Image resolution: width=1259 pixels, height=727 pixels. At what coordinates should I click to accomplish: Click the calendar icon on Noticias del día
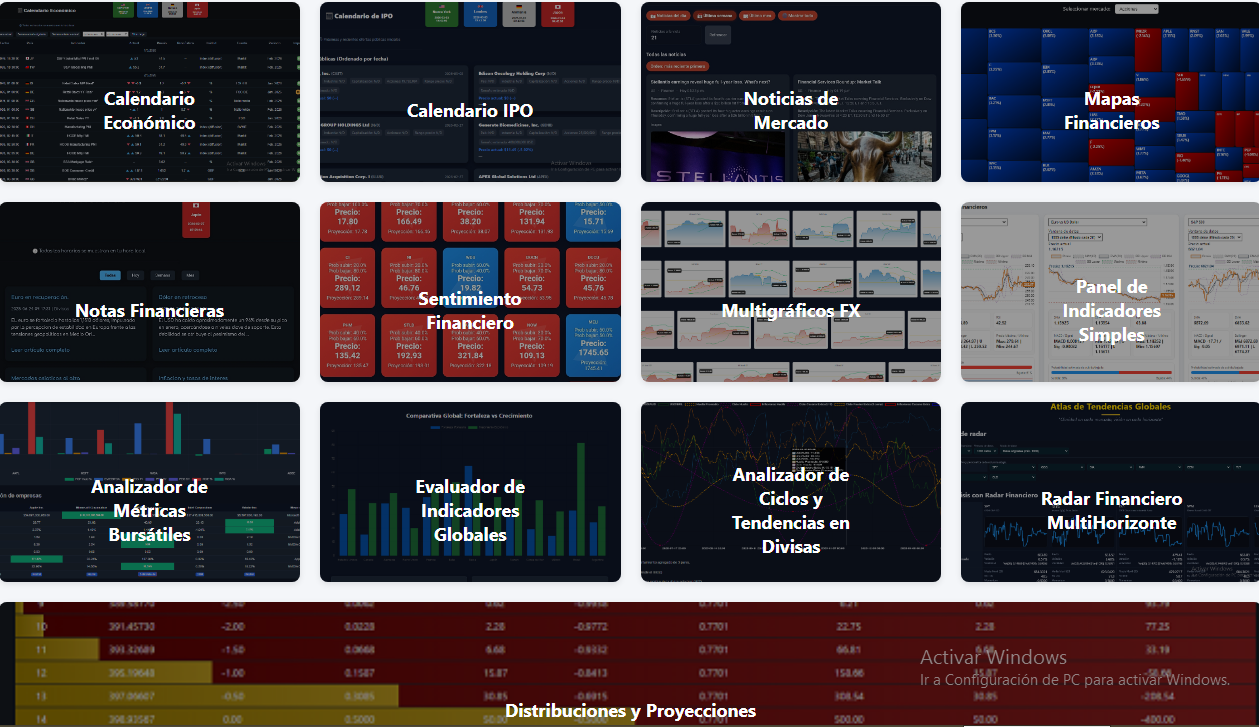point(653,15)
